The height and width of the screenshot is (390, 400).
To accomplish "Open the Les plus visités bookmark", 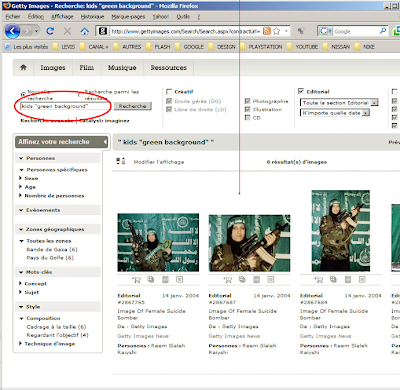I will click(27, 47).
